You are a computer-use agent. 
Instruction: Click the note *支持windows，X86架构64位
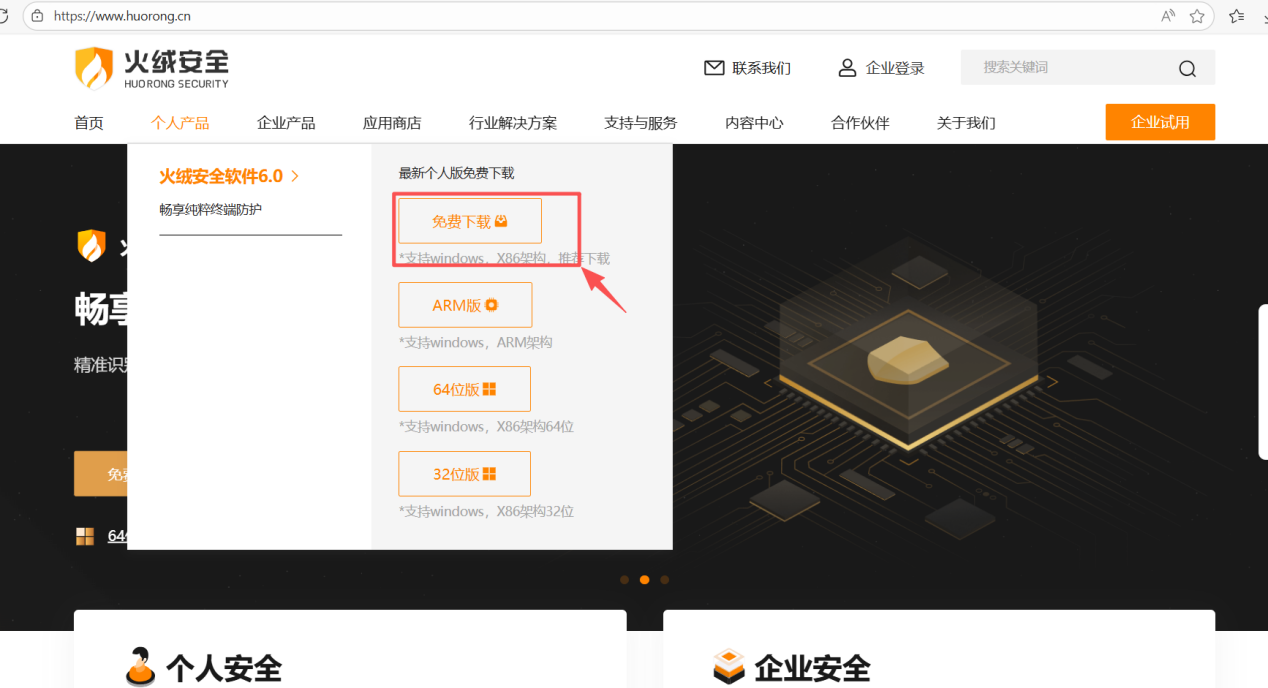(x=486, y=427)
